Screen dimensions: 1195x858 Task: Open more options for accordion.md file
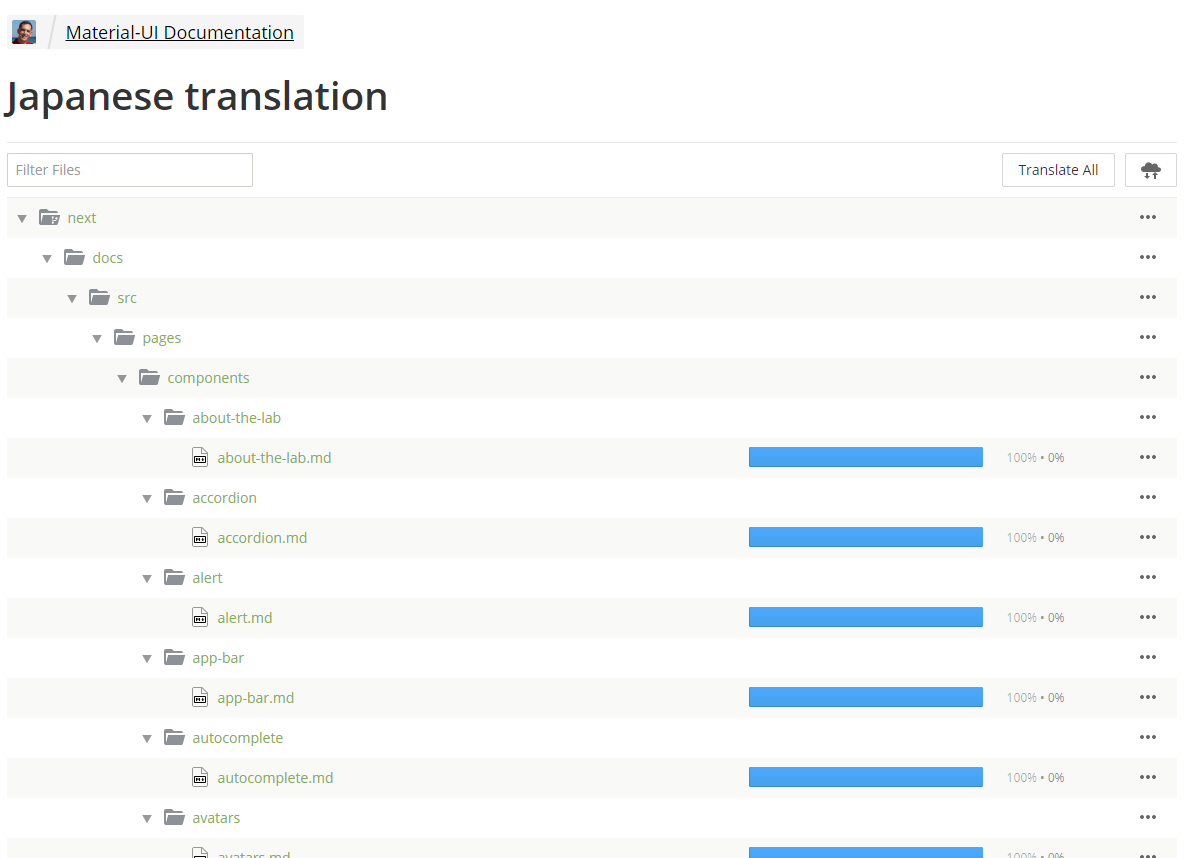(x=1148, y=537)
